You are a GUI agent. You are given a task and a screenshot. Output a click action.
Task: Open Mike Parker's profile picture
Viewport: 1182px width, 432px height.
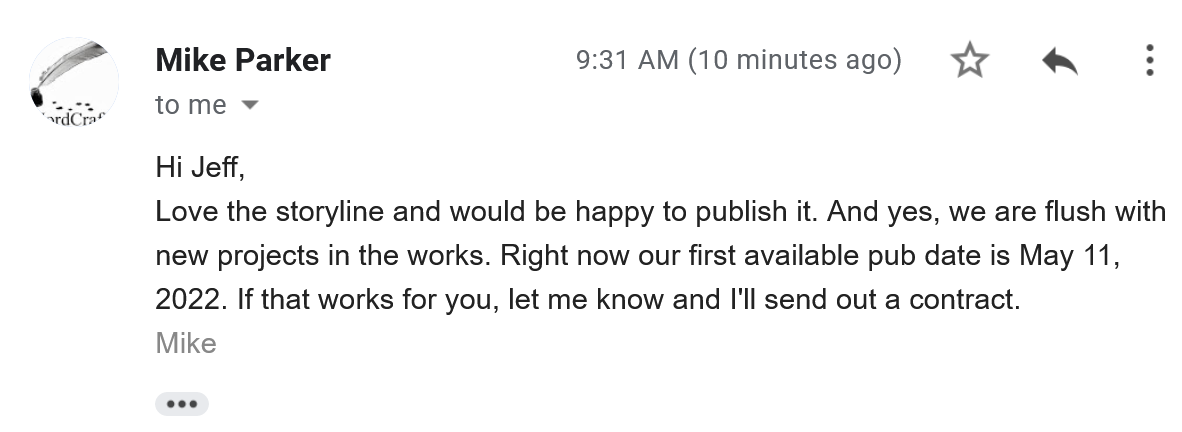pos(74,81)
